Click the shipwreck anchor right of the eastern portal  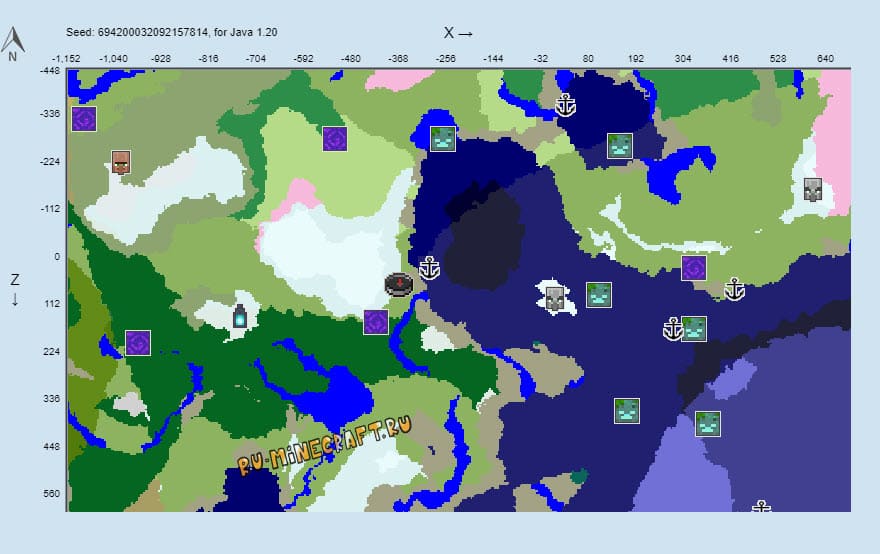click(x=734, y=290)
